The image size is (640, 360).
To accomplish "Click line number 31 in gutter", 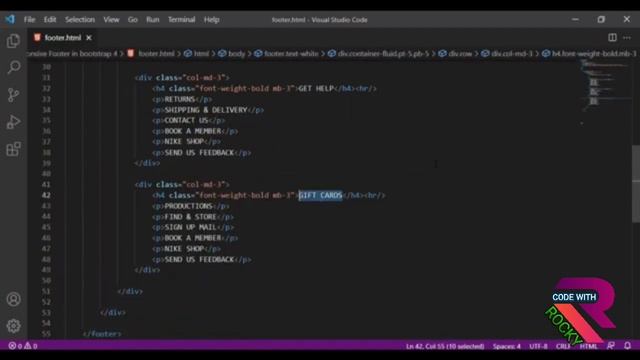I will click(46, 78).
